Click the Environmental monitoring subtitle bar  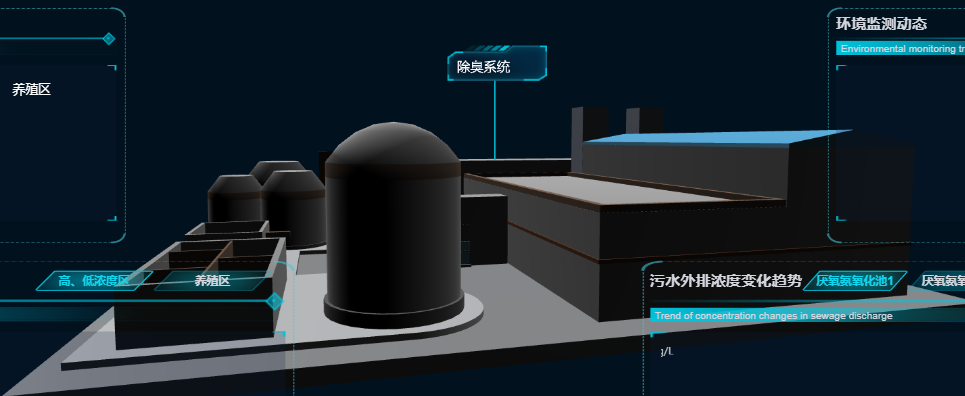click(900, 49)
